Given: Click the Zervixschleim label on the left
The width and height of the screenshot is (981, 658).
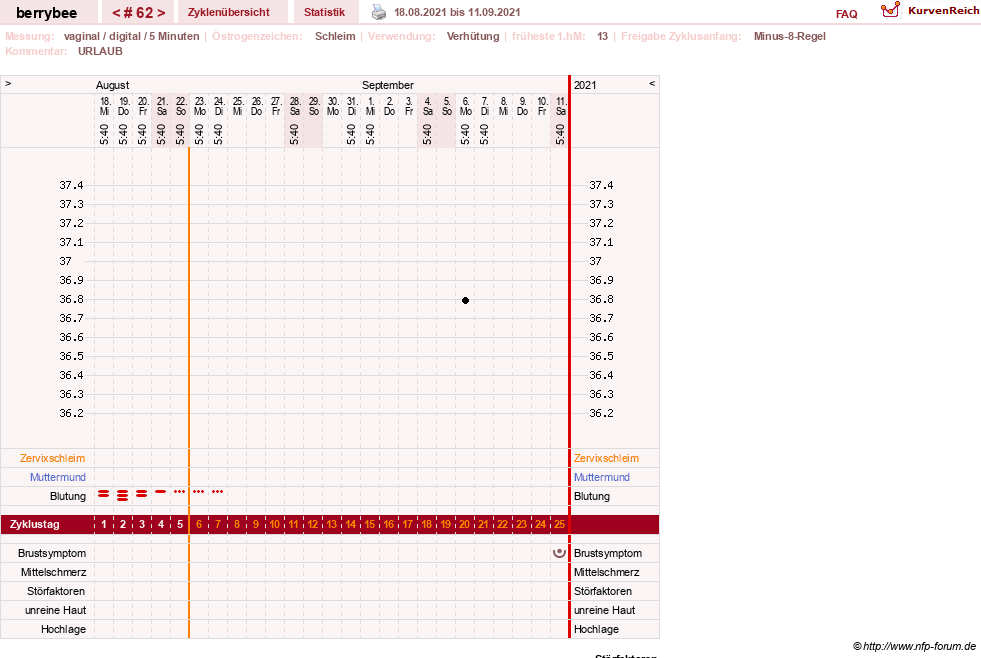Looking at the screenshot, I should (x=53, y=458).
